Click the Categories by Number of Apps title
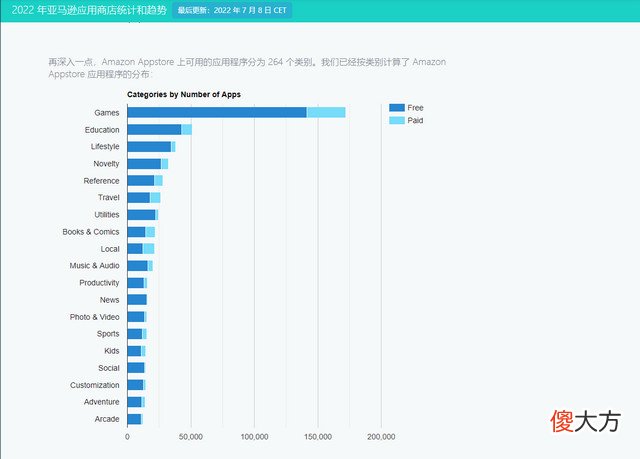 pos(184,94)
